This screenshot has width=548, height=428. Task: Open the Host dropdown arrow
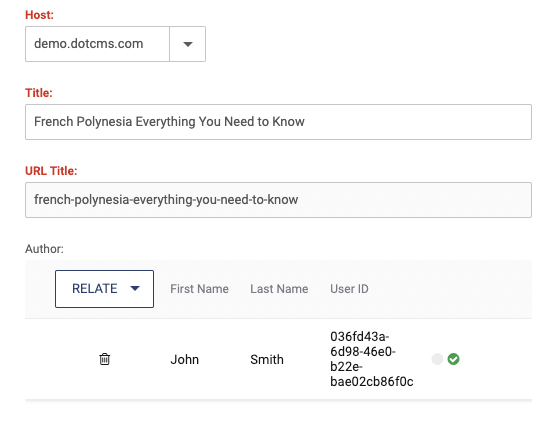(188, 44)
